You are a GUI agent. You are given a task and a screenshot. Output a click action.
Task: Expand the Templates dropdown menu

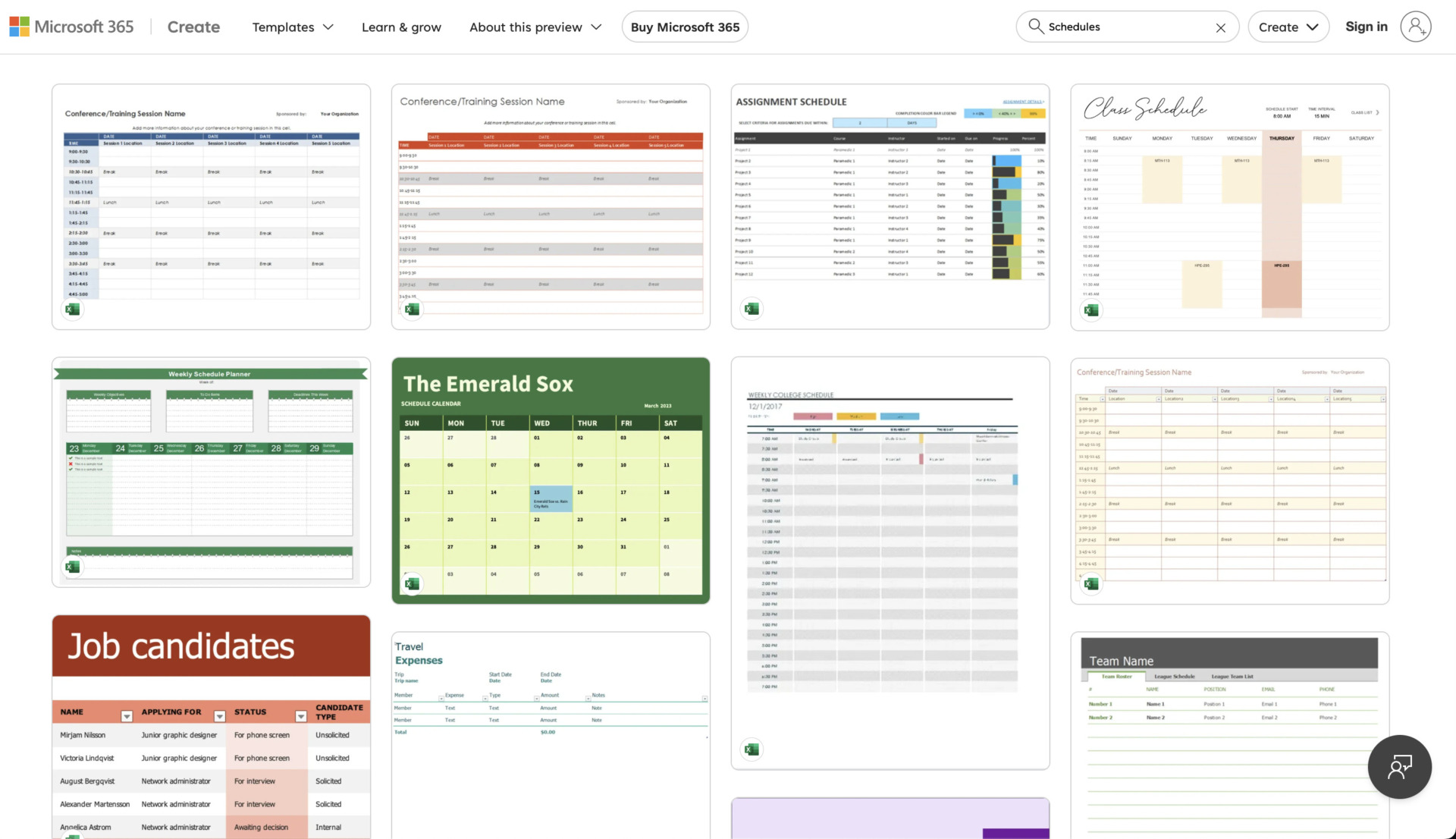tap(293, 27)
